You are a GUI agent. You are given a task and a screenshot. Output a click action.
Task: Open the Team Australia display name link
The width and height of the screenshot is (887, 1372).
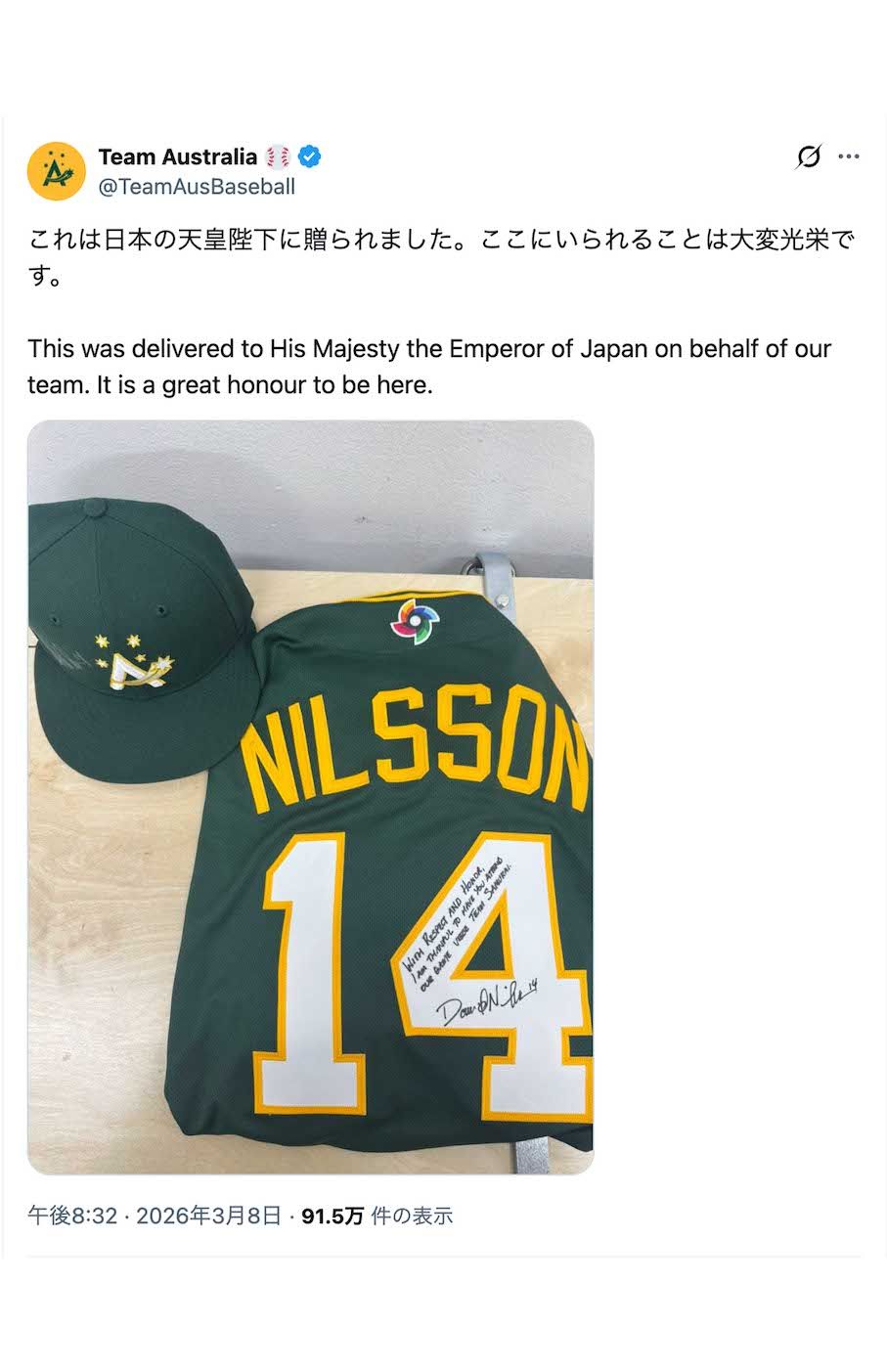click(178, 156)
